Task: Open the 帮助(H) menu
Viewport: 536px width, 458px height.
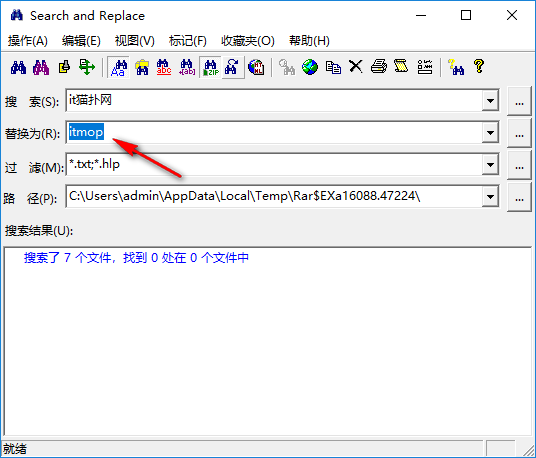Action: 309,41
